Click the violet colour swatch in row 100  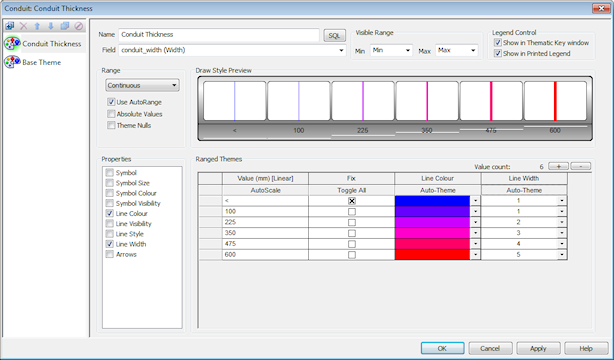pos(432,212)
